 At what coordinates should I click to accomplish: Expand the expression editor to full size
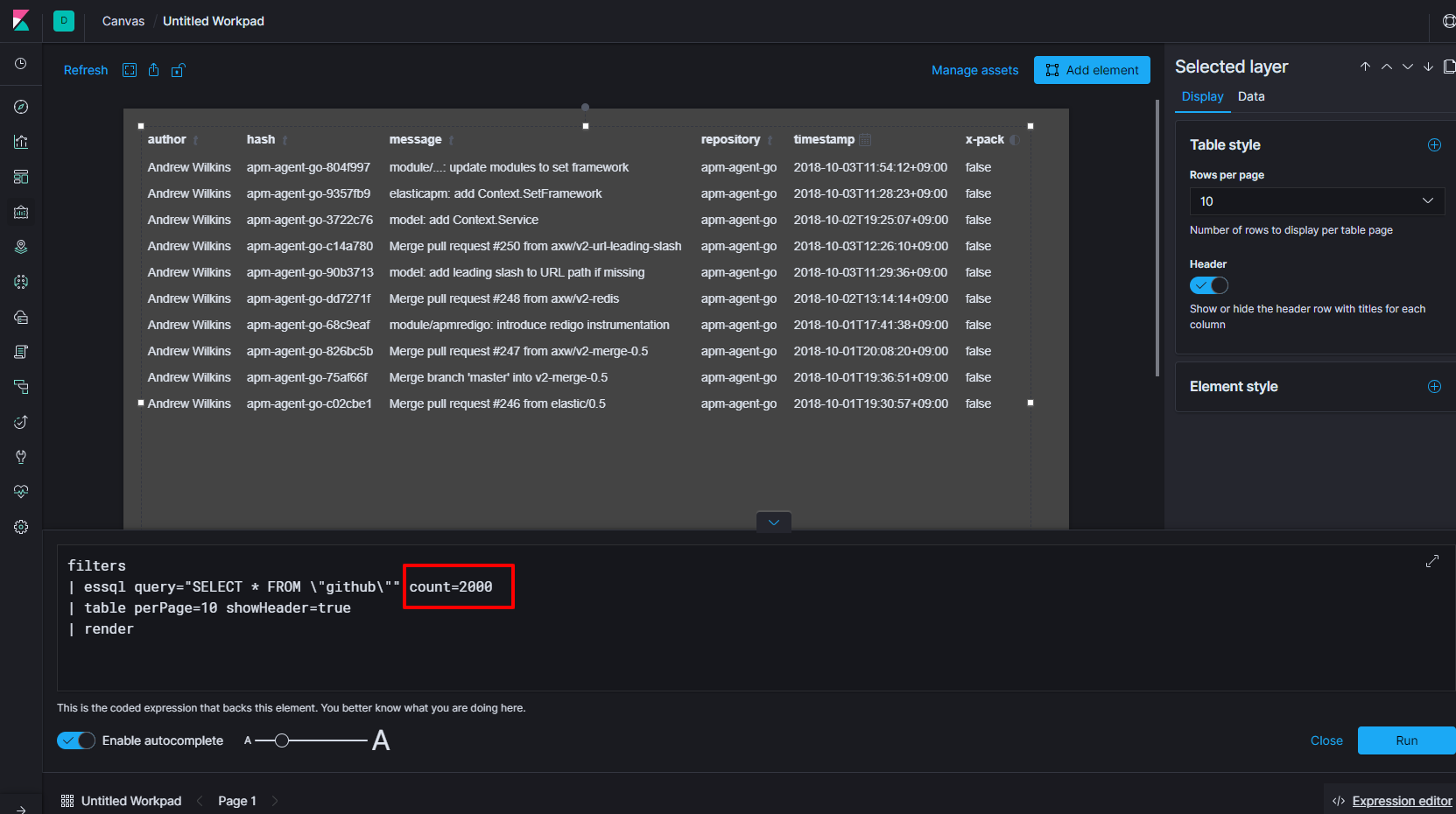pos(1432,561)
